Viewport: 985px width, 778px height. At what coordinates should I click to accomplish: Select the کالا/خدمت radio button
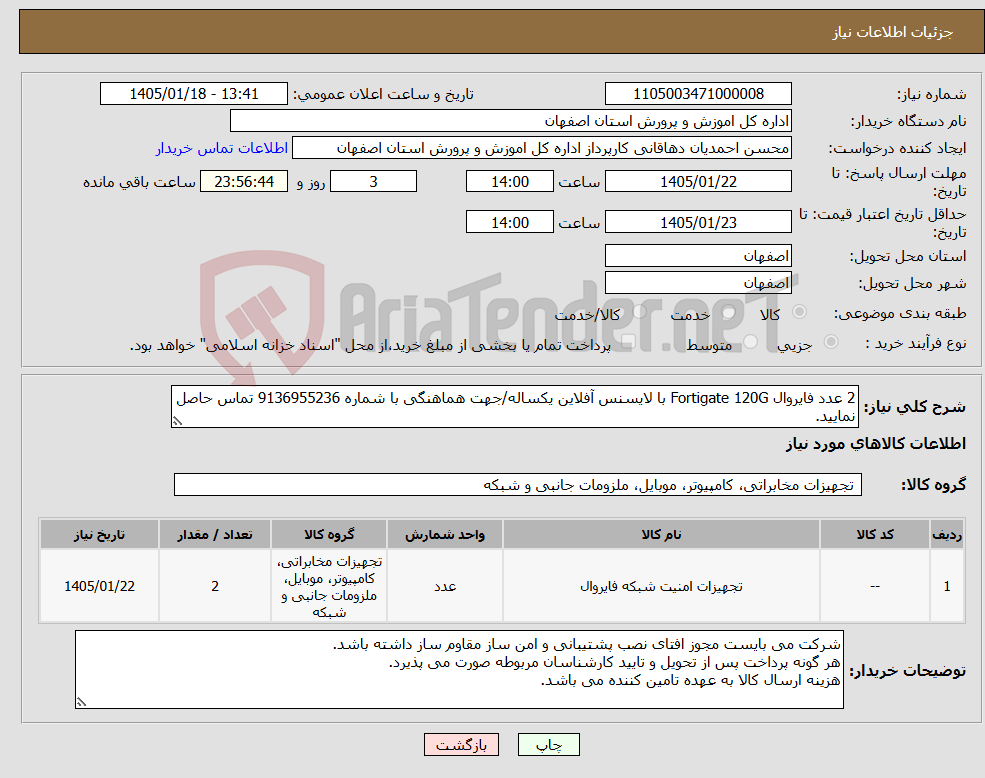tap(639, 312)
